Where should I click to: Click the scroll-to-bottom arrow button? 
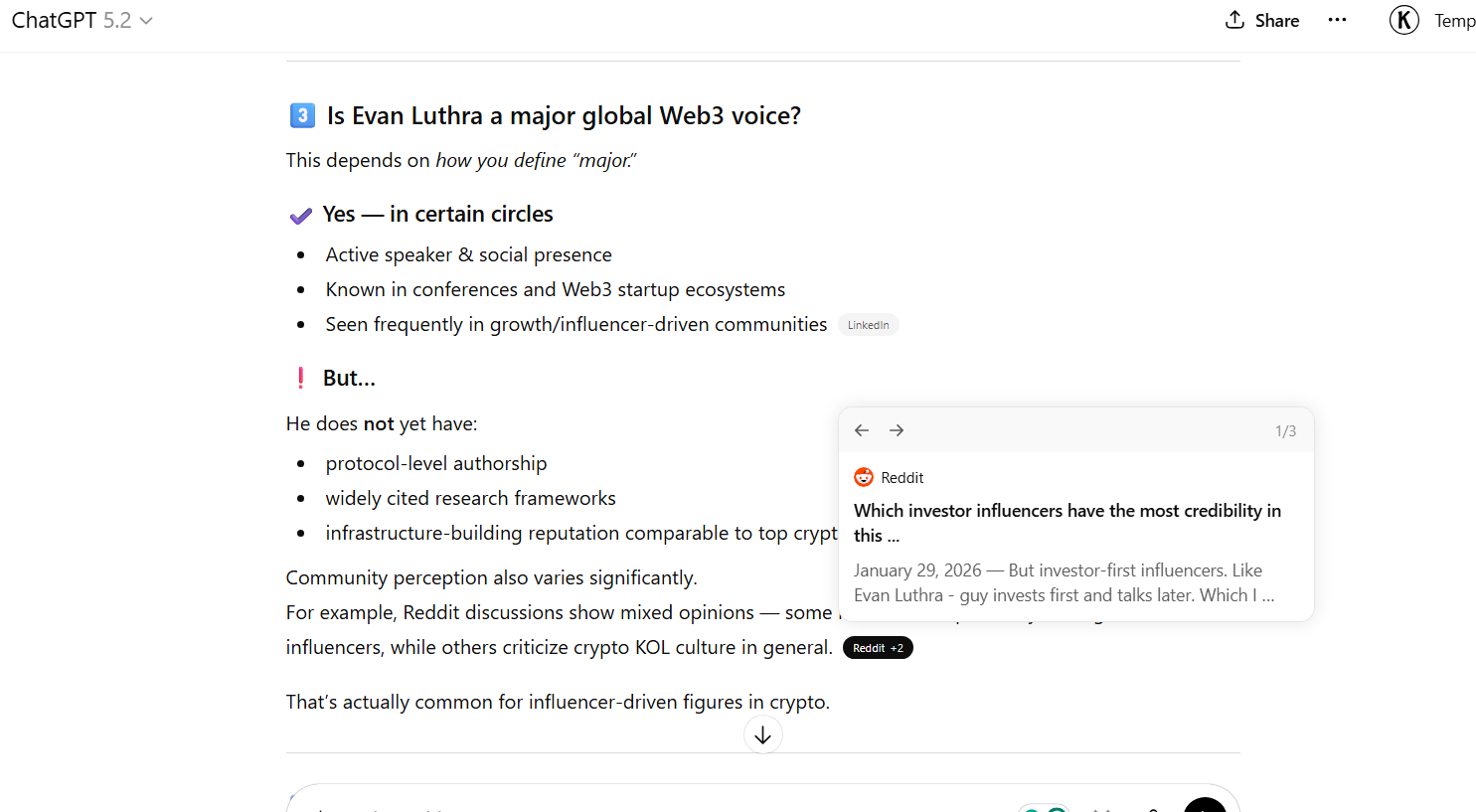[762, 733]
